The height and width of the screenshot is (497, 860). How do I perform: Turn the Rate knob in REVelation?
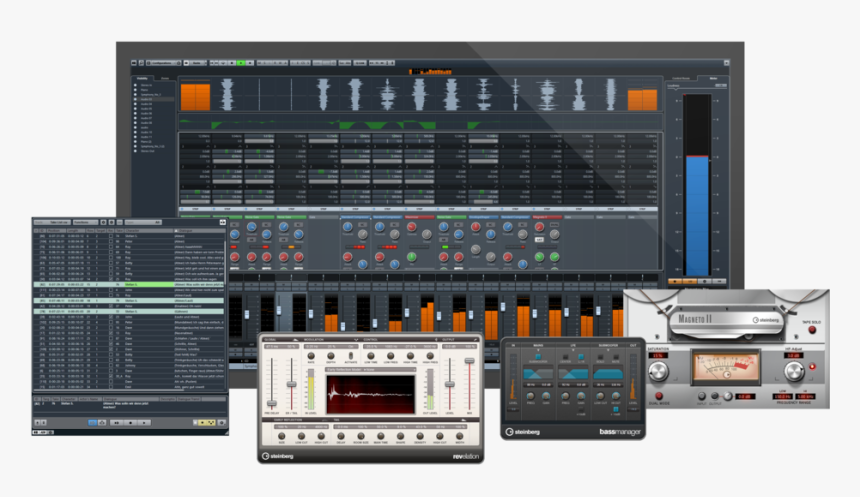[x=311, y=356]
